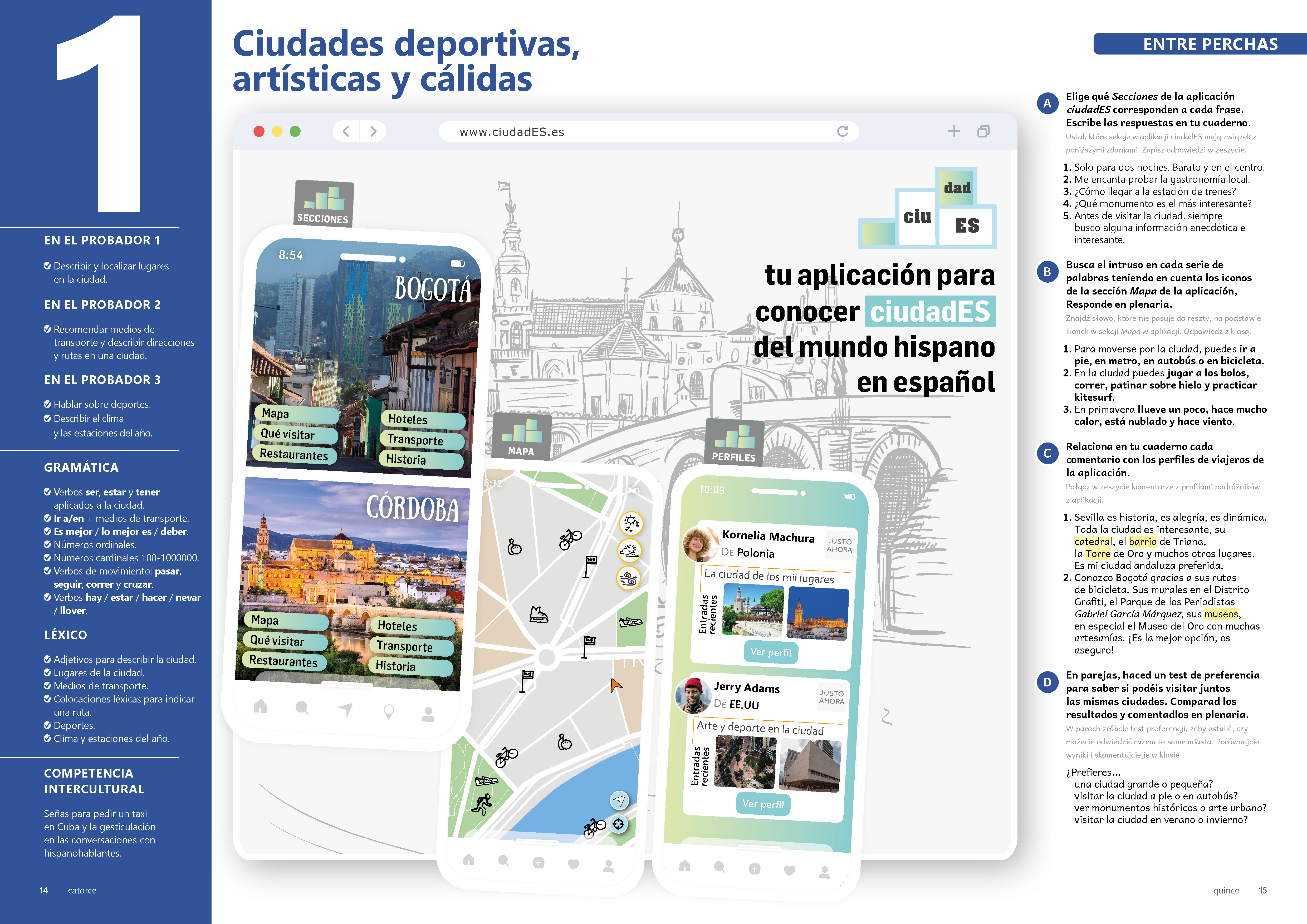Tap the bowling icon below the 6:12 clock
The width and height of the screenshot is (1307, 924).
coord(515,547)
